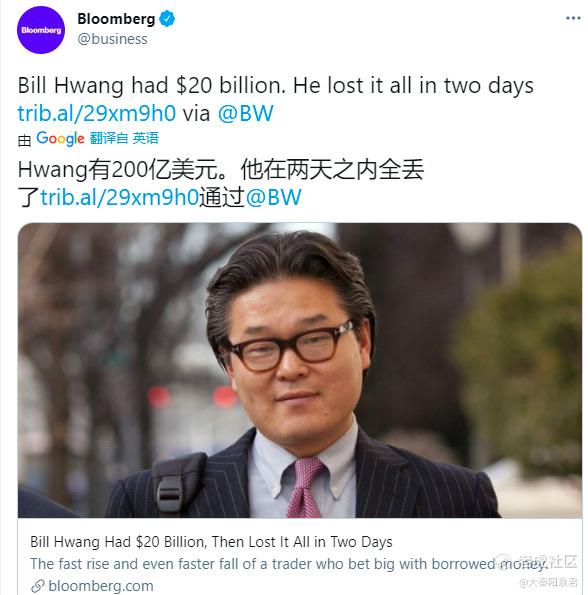Click the 英语 source language label

coord(146,138)
